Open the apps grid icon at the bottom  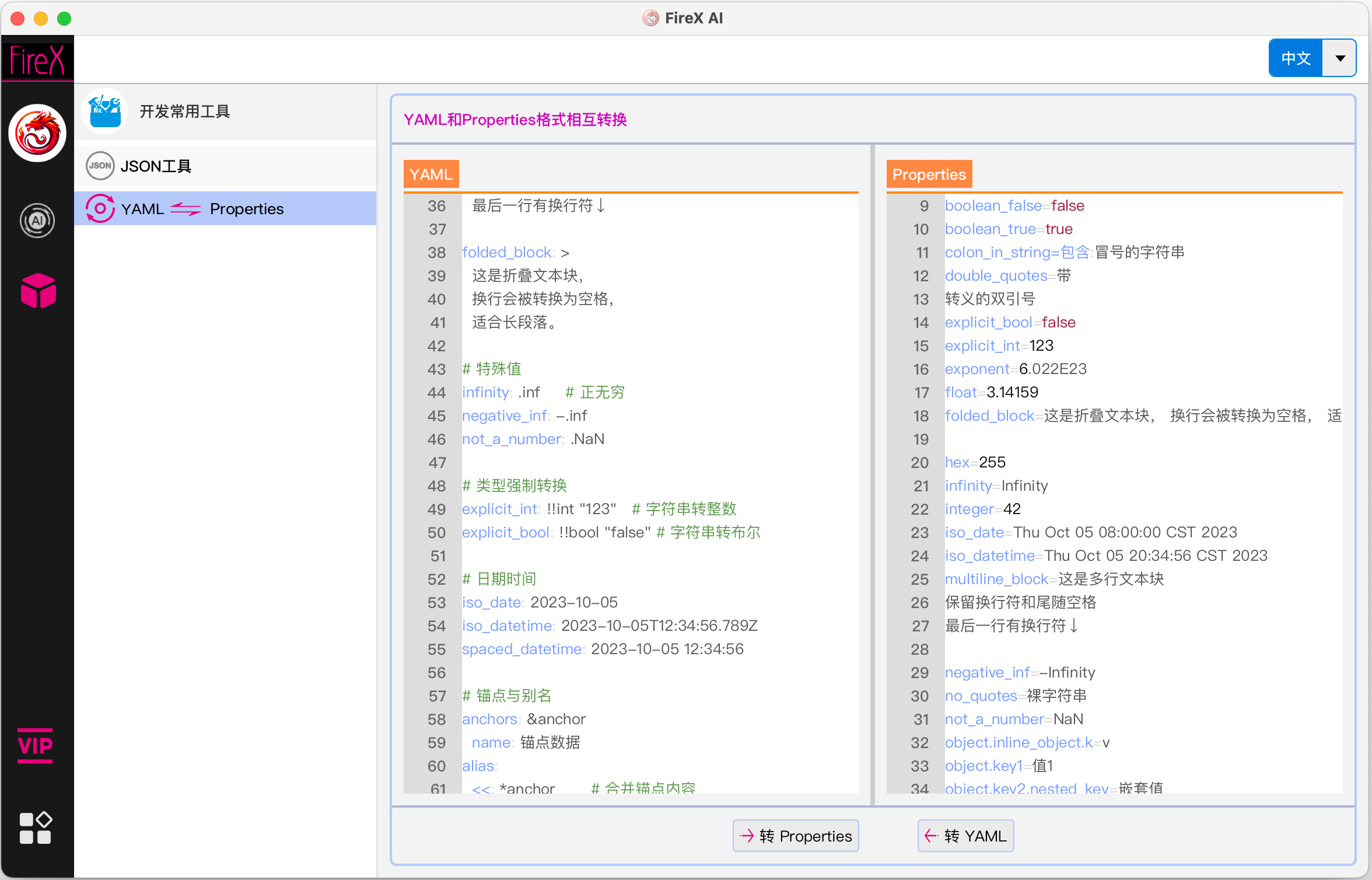click(36, 827)
